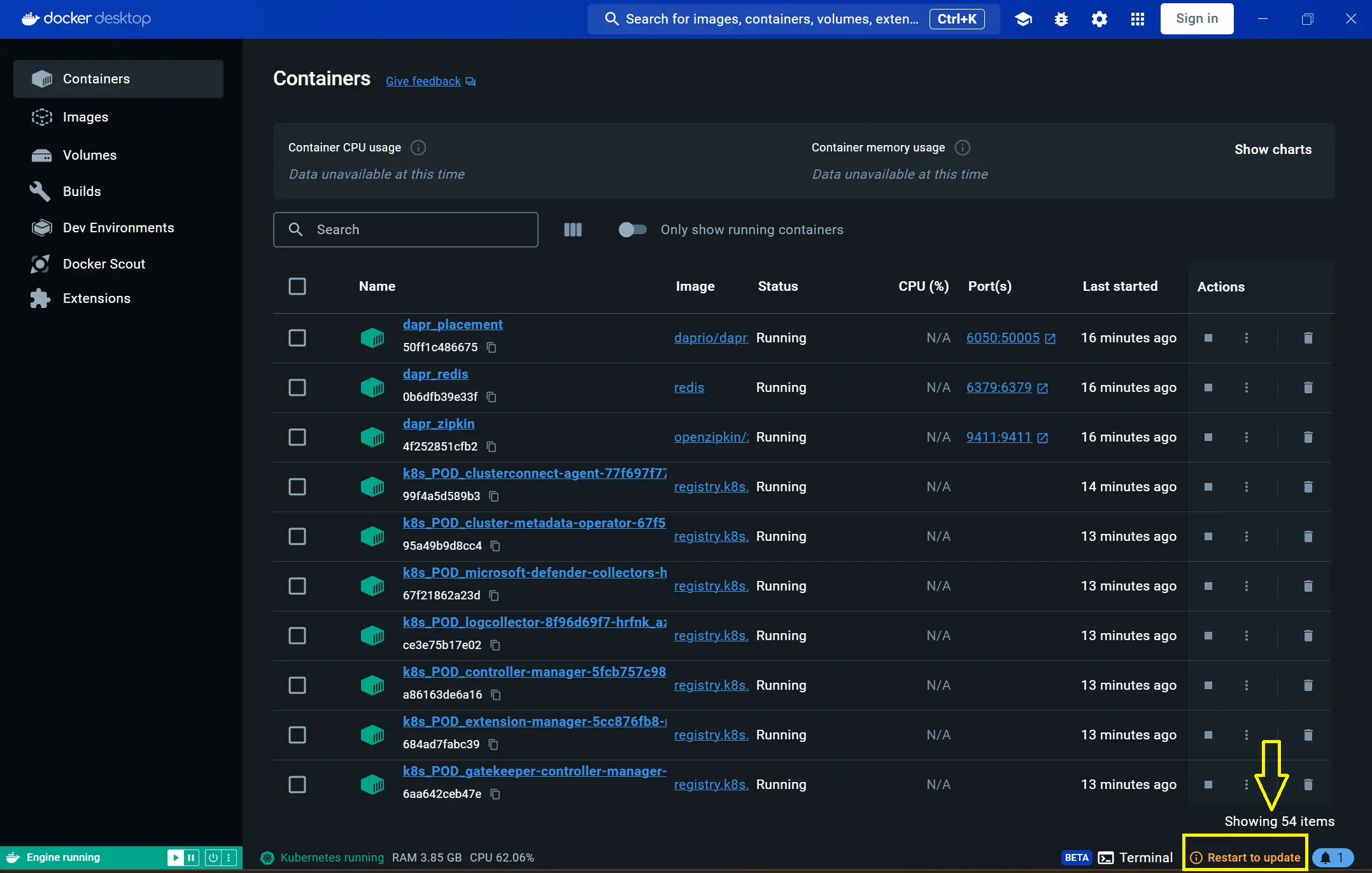Toggle Only show running containers switch
The height and width of the screenshot is (873, 1372).
[x=632, y=230]
